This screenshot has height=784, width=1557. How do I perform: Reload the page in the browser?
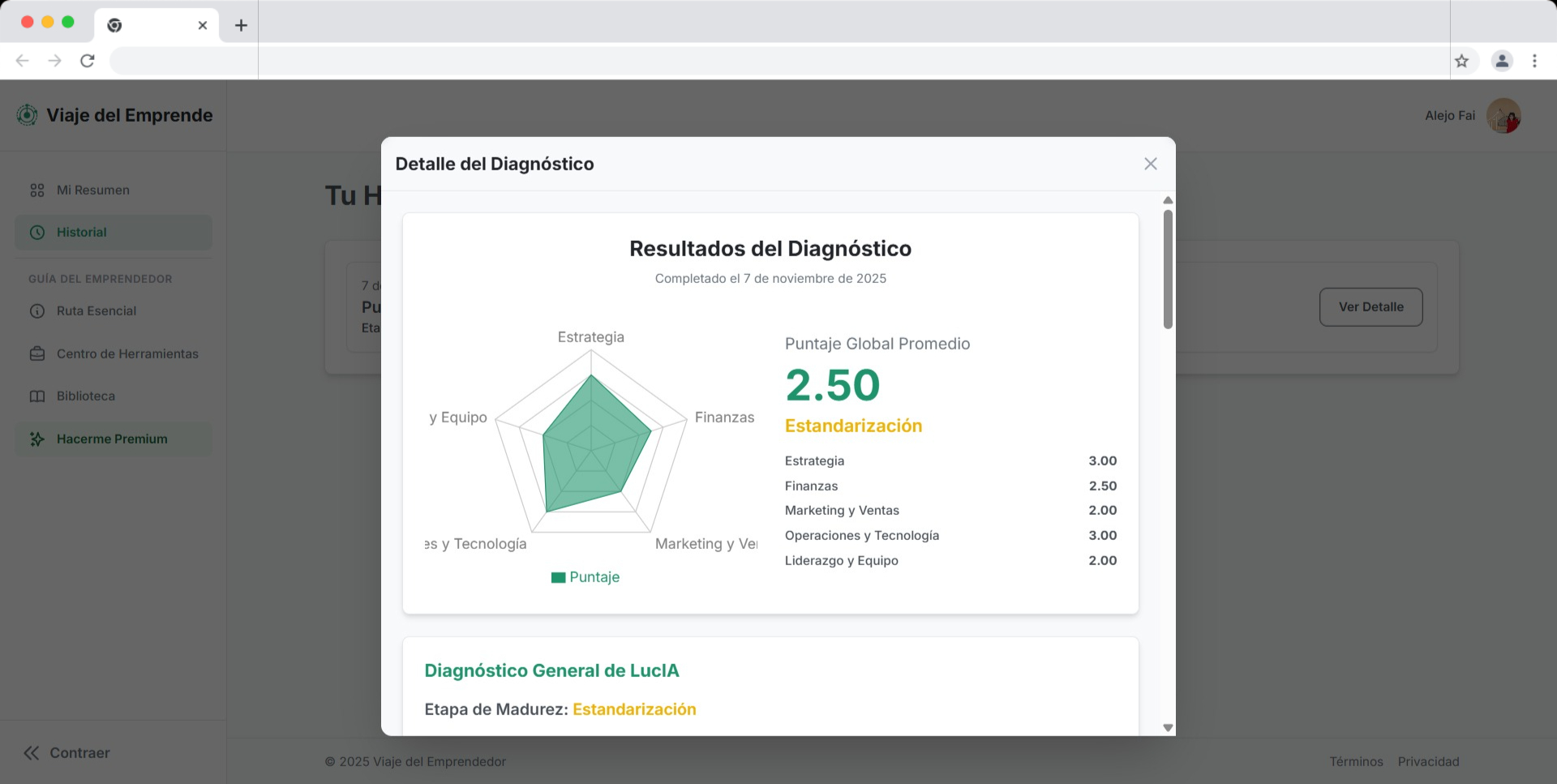pos(88,61)
